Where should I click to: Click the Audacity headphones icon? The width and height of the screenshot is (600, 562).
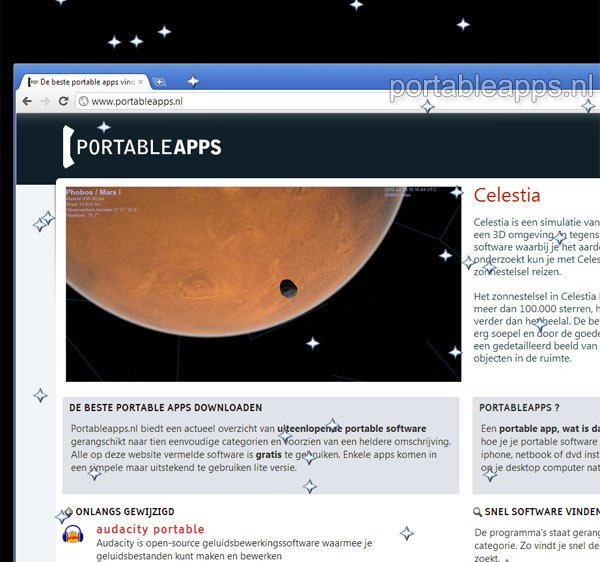point(73,537)
